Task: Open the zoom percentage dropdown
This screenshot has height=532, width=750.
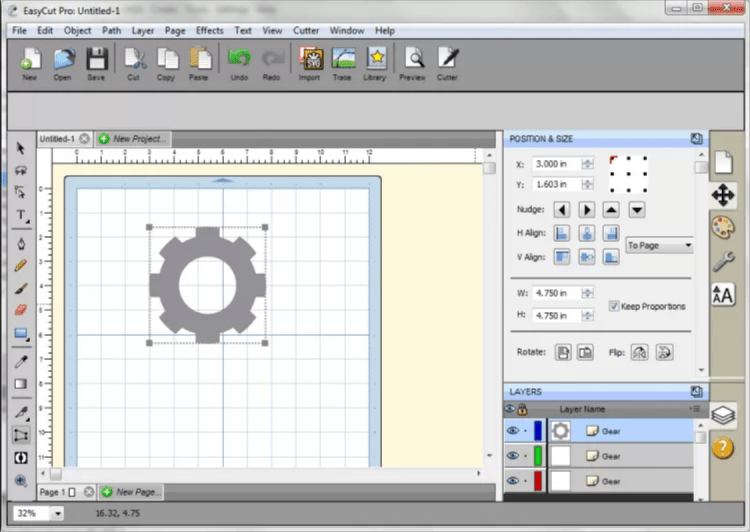Action: (x=56, y=513)
